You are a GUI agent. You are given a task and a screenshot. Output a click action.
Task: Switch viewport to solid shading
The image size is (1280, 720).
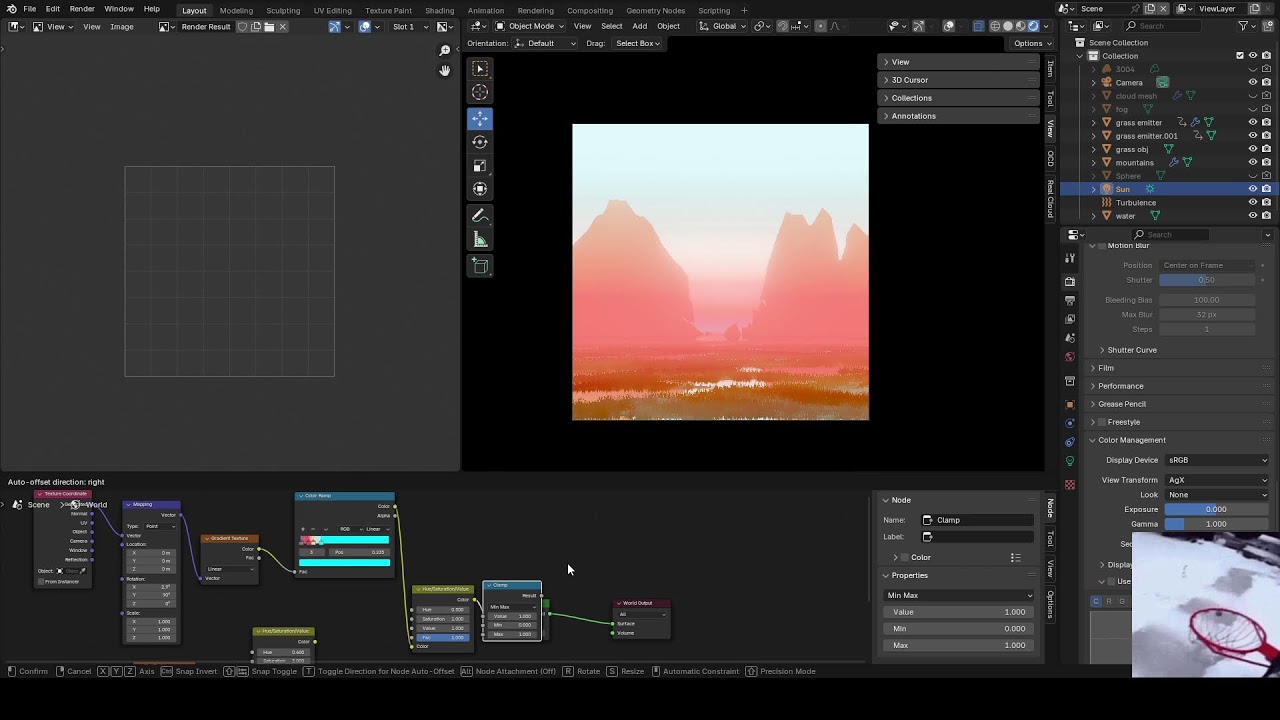(1007, 26)
